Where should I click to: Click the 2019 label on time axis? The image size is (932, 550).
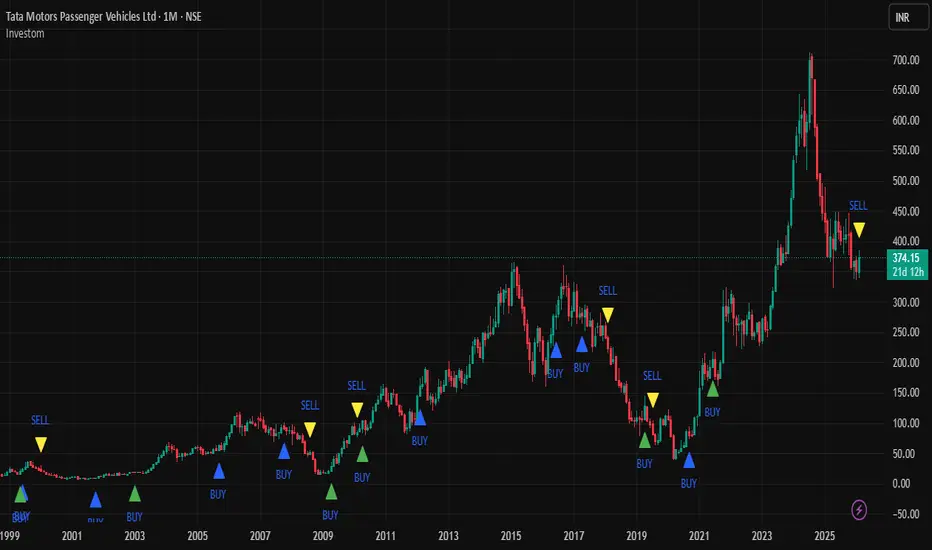pyautogui.click(x=637, y=536)
